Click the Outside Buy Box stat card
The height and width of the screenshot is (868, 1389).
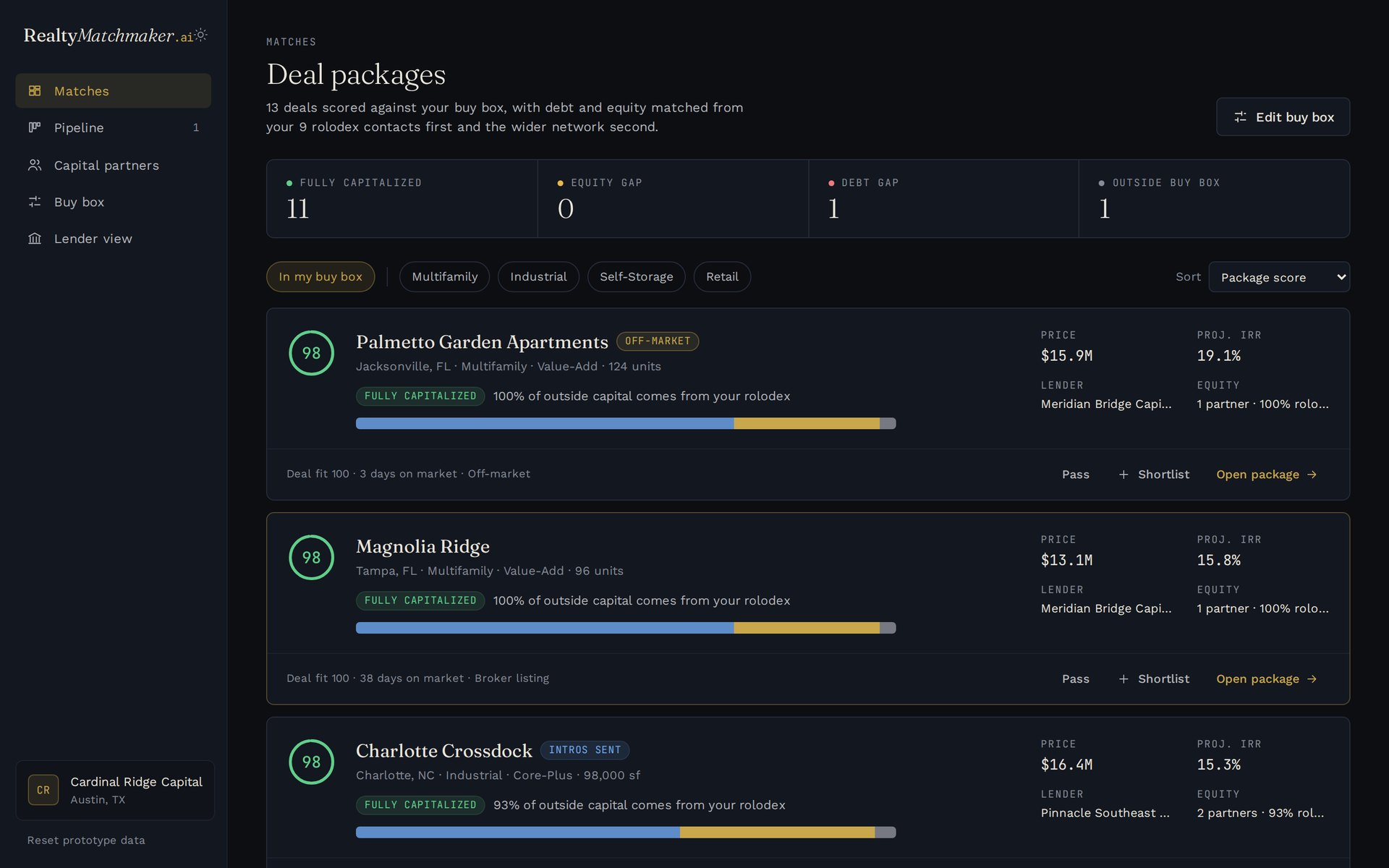[1214, 199]
